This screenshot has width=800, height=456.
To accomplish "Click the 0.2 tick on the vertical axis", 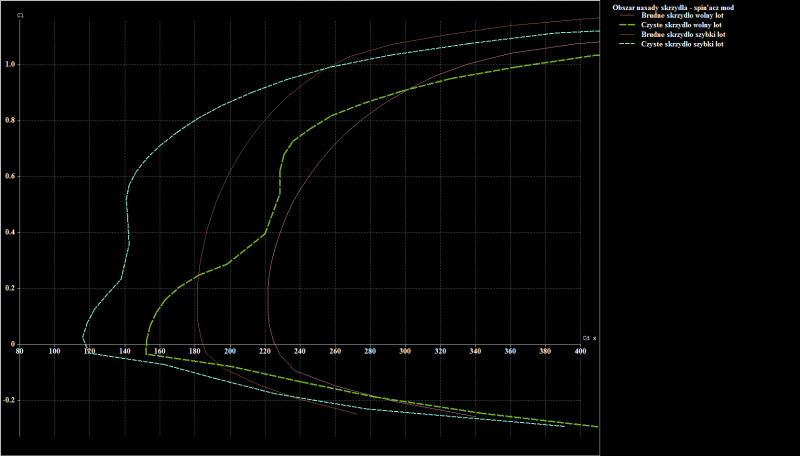I will tap(9, 288).
